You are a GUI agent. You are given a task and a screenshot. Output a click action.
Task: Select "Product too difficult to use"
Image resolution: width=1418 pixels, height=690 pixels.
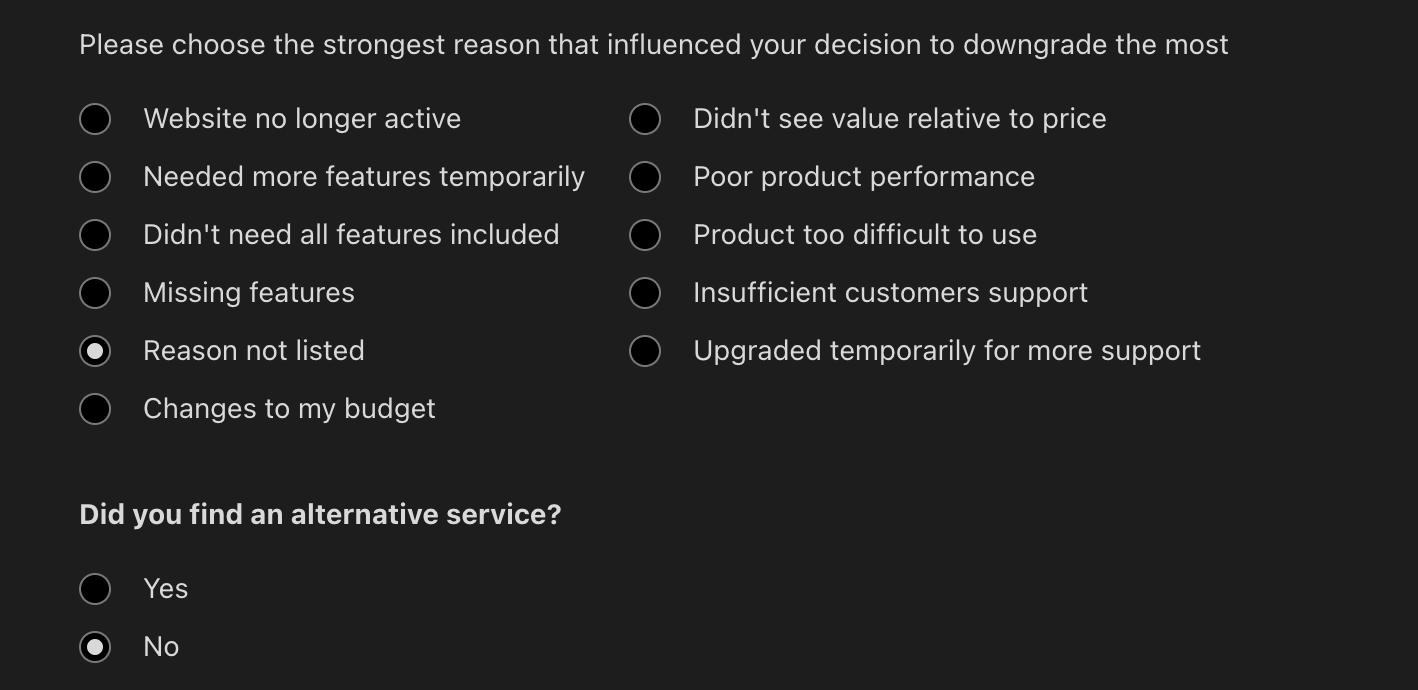click(x=645, y=234)
